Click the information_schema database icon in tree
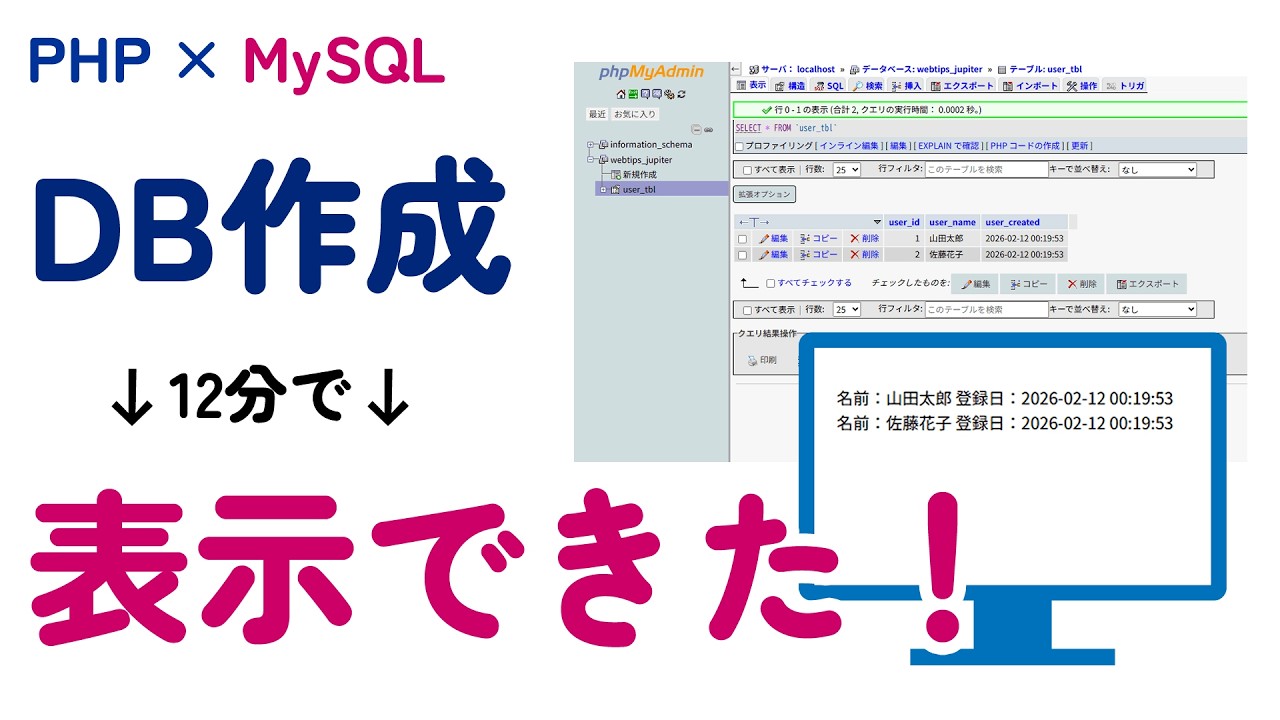The height and width of the screenshot is (720, 1280). click(x=603, y=145)
